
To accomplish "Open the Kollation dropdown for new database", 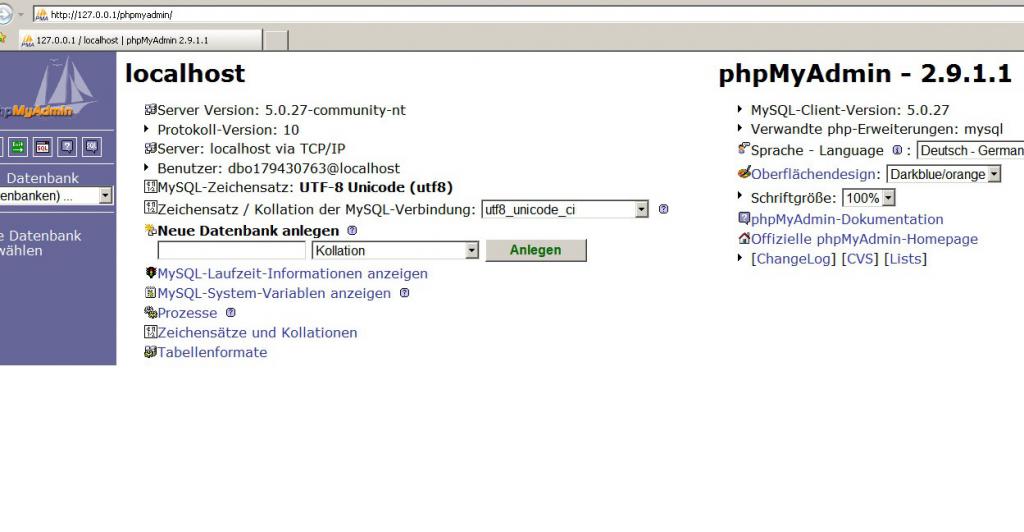I will [395, 251].
